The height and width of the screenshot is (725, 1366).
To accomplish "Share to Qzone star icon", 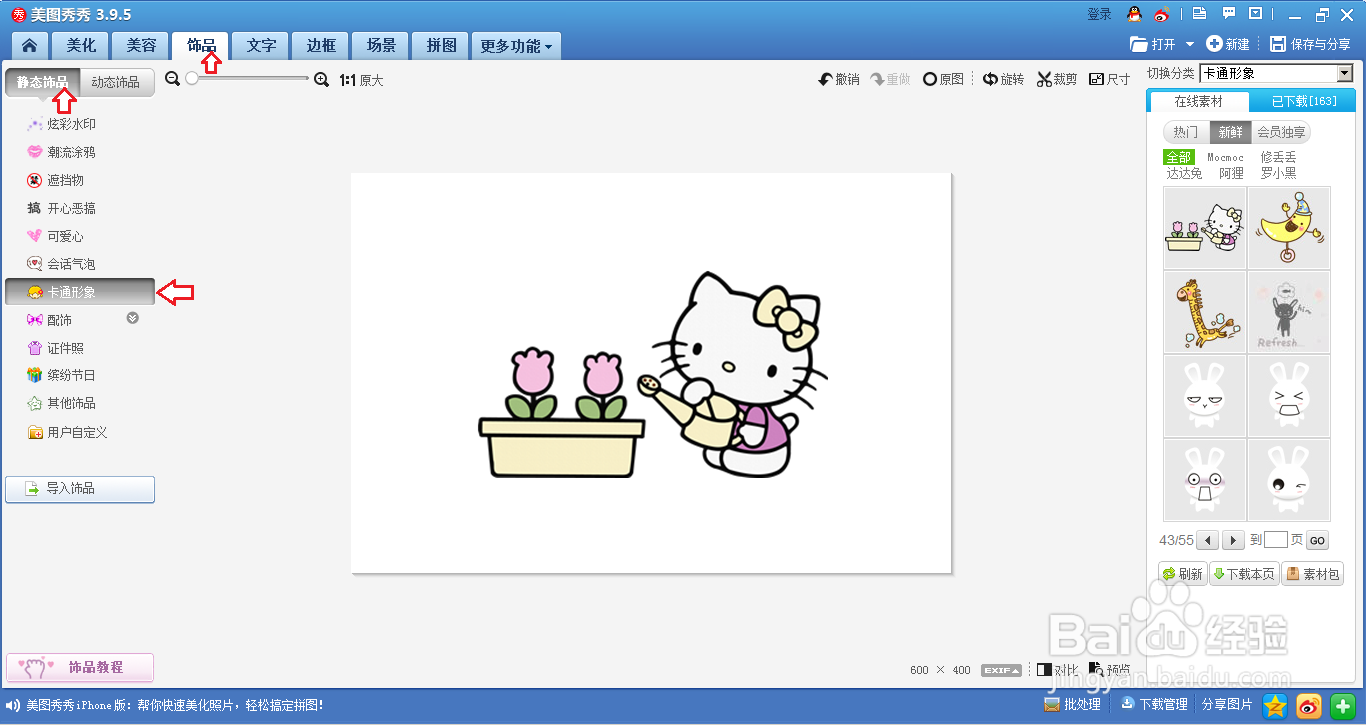I will (1275, 705).
